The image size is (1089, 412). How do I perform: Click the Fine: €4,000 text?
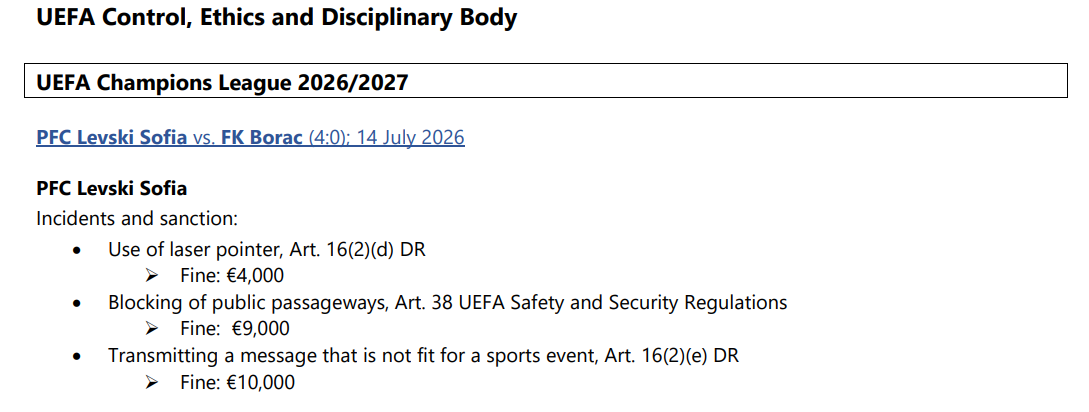(232, 276)
